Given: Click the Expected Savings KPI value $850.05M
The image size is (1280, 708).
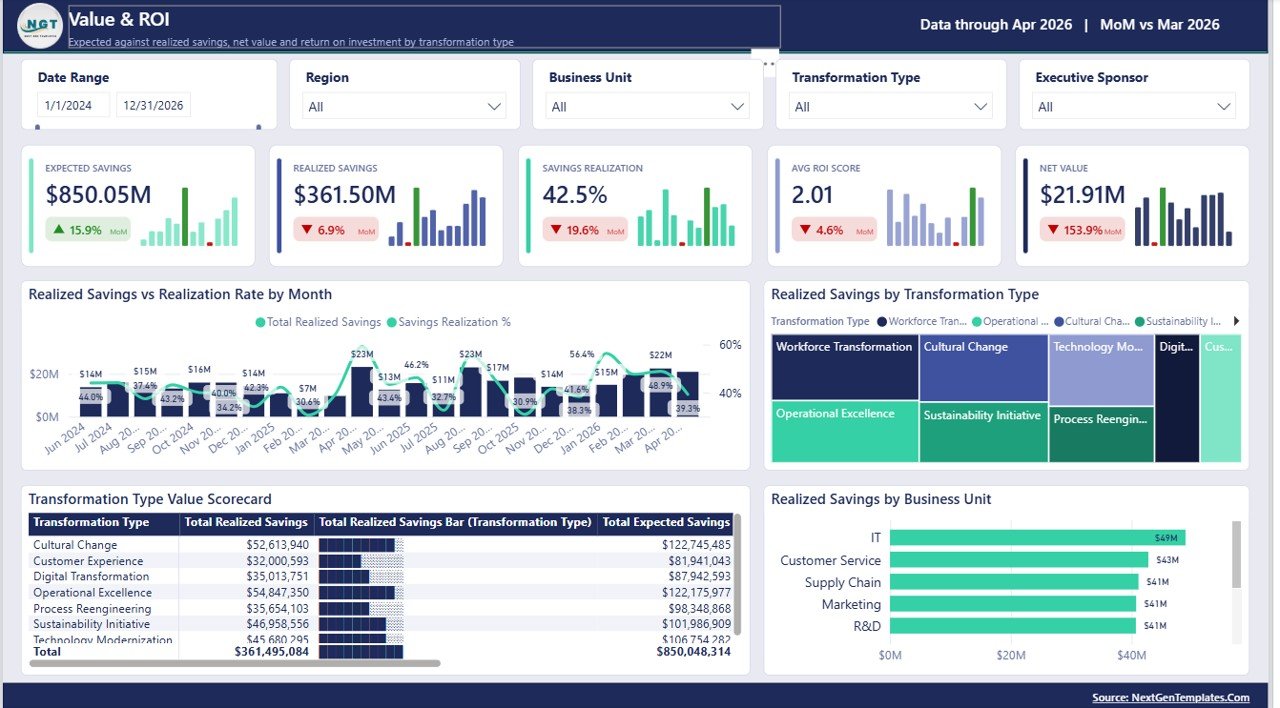Looking at the screenshot, I should (x=98, y=195).
